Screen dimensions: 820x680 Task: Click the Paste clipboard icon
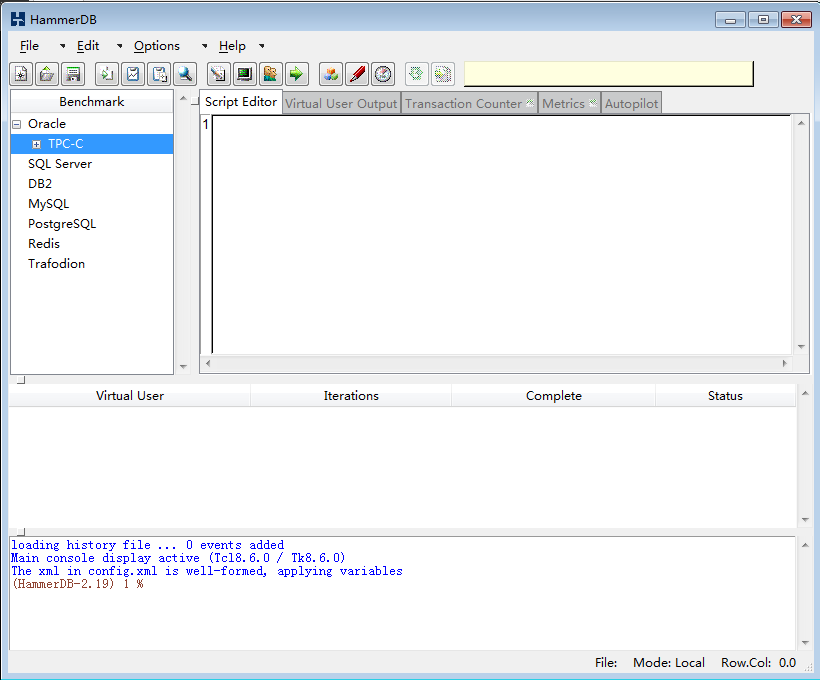tap(159, 74)
